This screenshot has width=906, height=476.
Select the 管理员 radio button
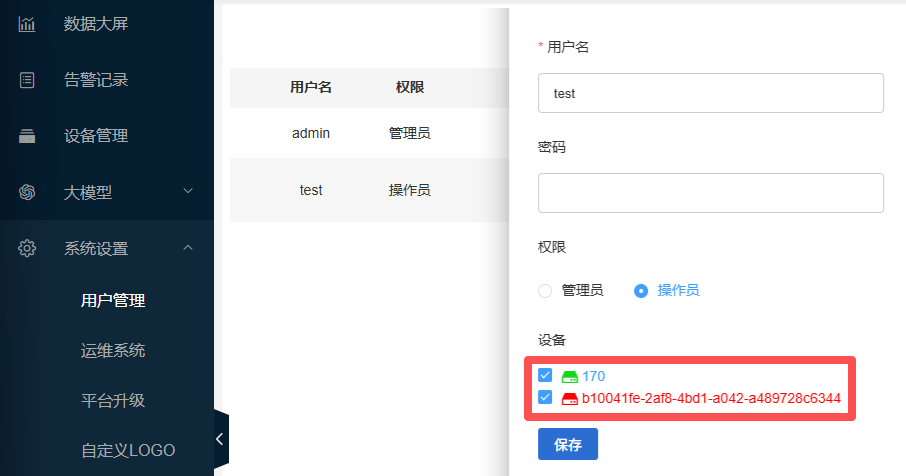[545, 291]
